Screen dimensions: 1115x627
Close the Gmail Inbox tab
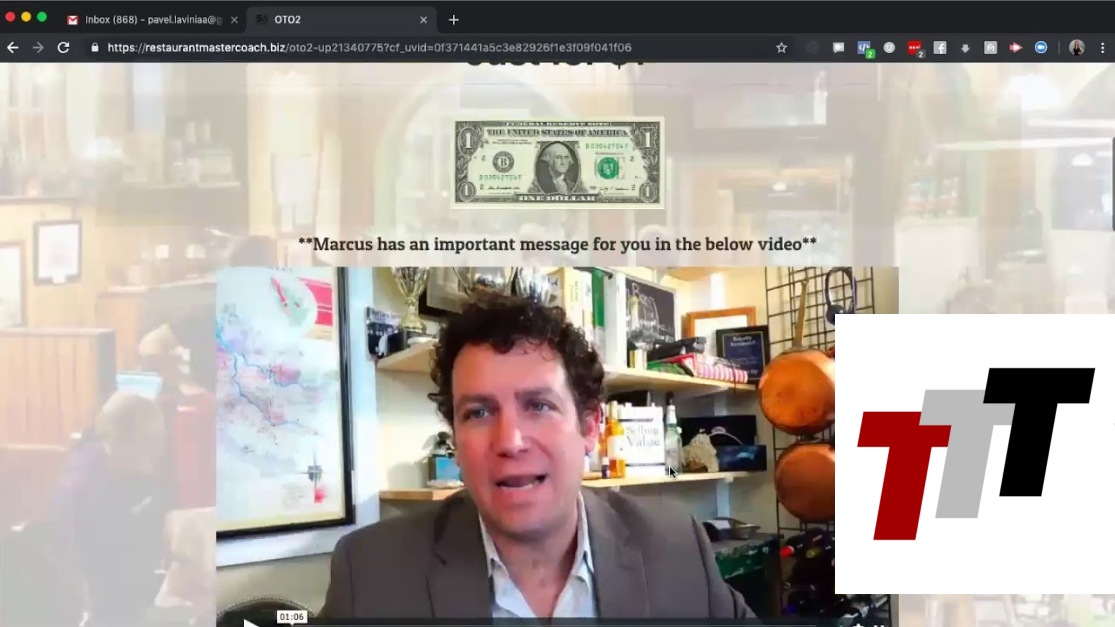(x=234, y=19)
